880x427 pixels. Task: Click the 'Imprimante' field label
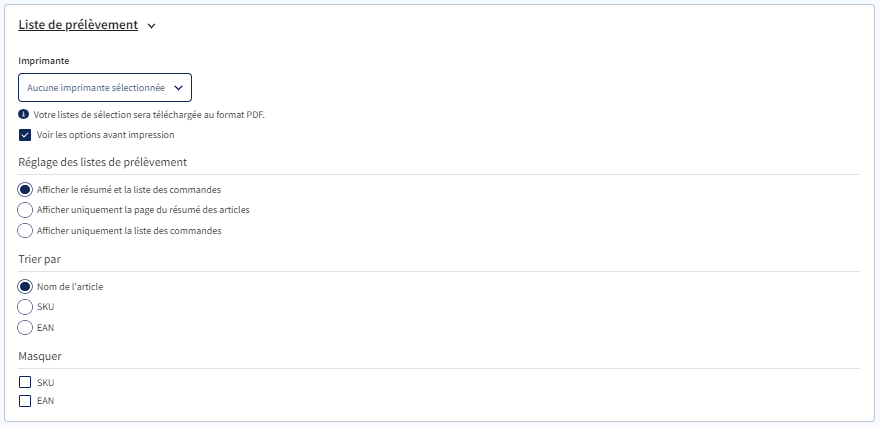[x=44, y=61]
